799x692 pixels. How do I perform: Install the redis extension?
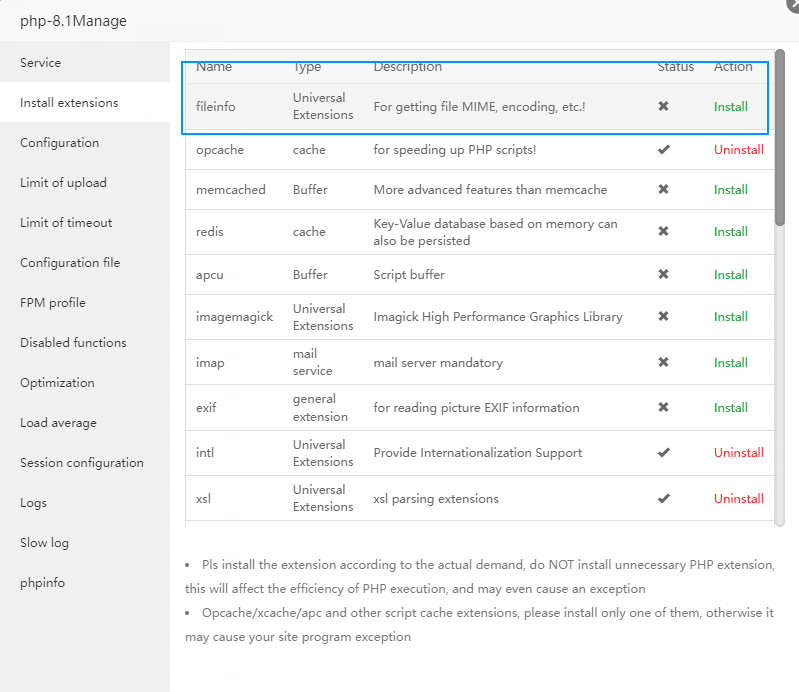click(x=730, y=231)
